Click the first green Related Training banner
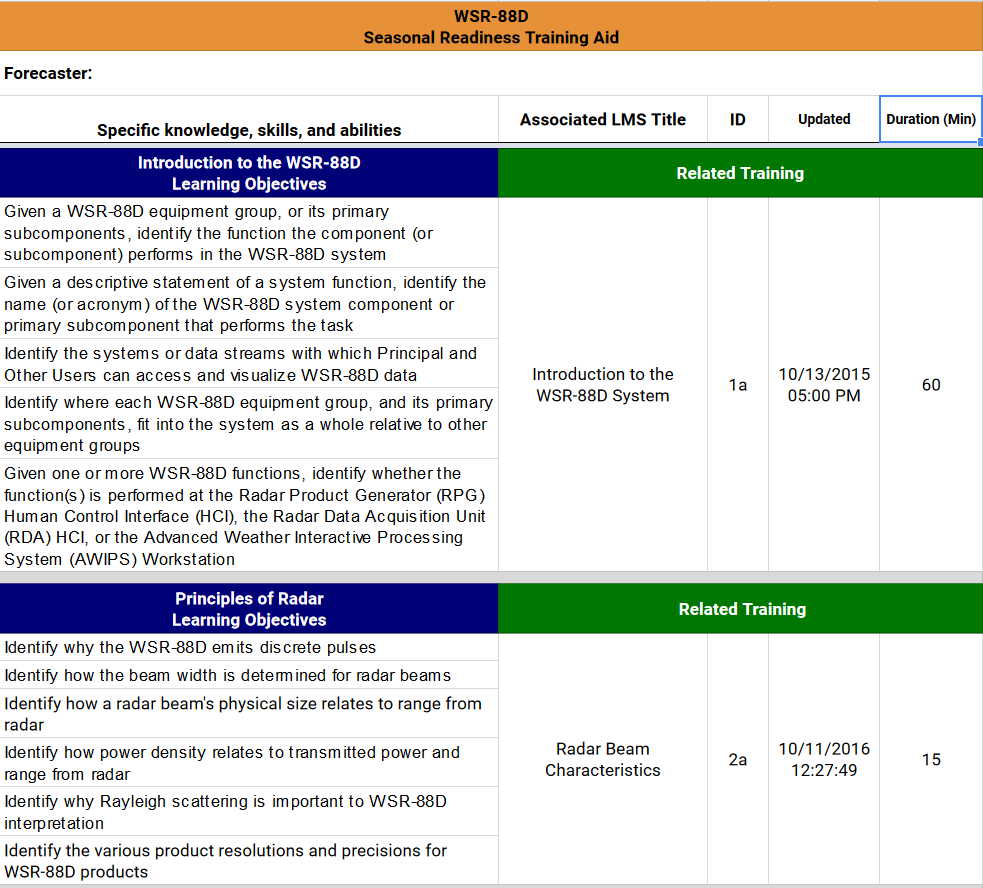Image resolution: width=983 pixels, height=888 pixels. [x=740, y=172]
